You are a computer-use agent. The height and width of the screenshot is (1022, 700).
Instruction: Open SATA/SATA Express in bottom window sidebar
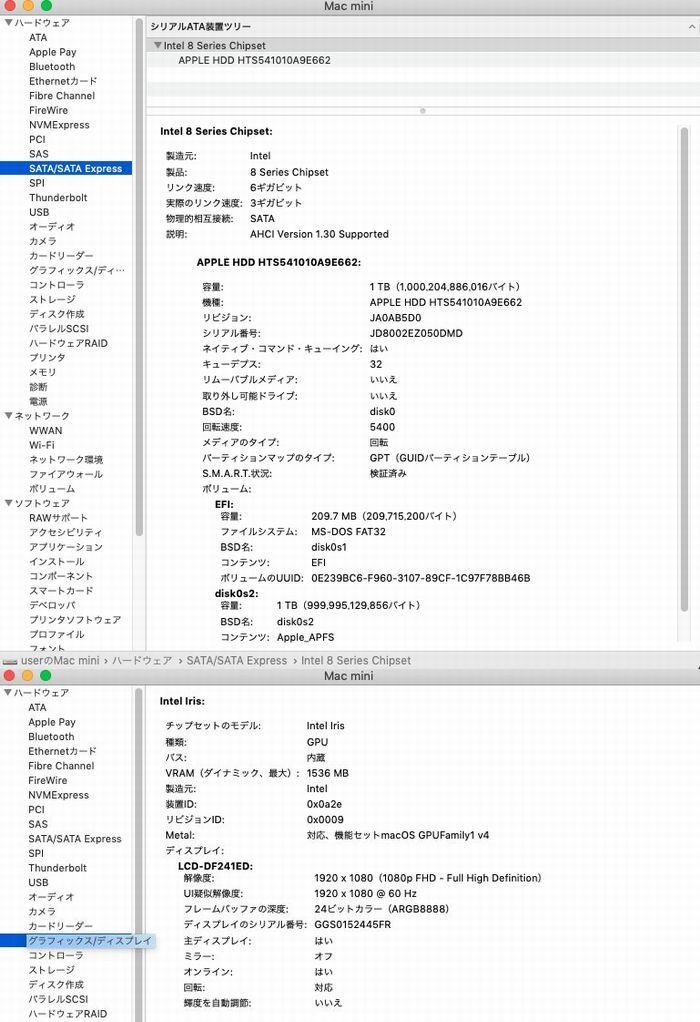coord(75,839)
